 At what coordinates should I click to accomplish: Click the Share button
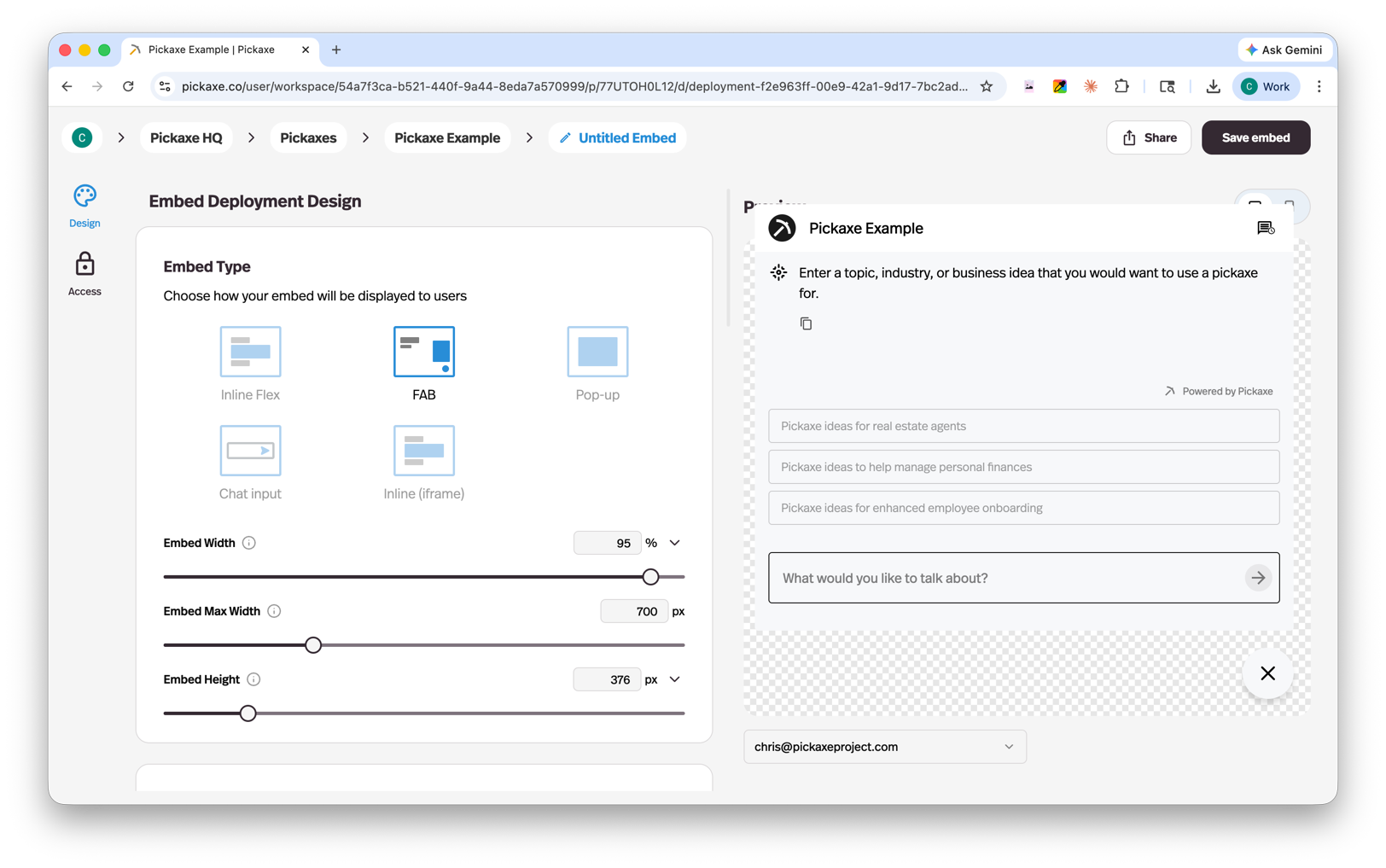[1148, 137]
